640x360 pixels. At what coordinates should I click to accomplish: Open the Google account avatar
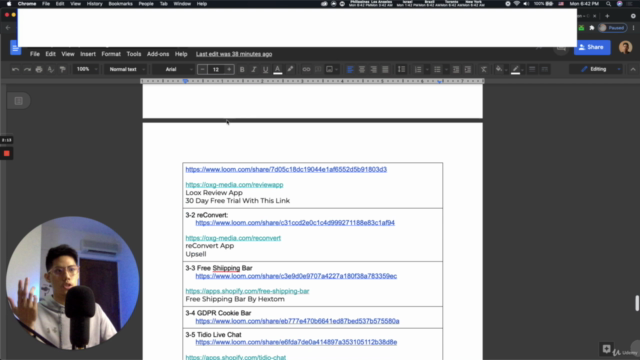(625, 47)
